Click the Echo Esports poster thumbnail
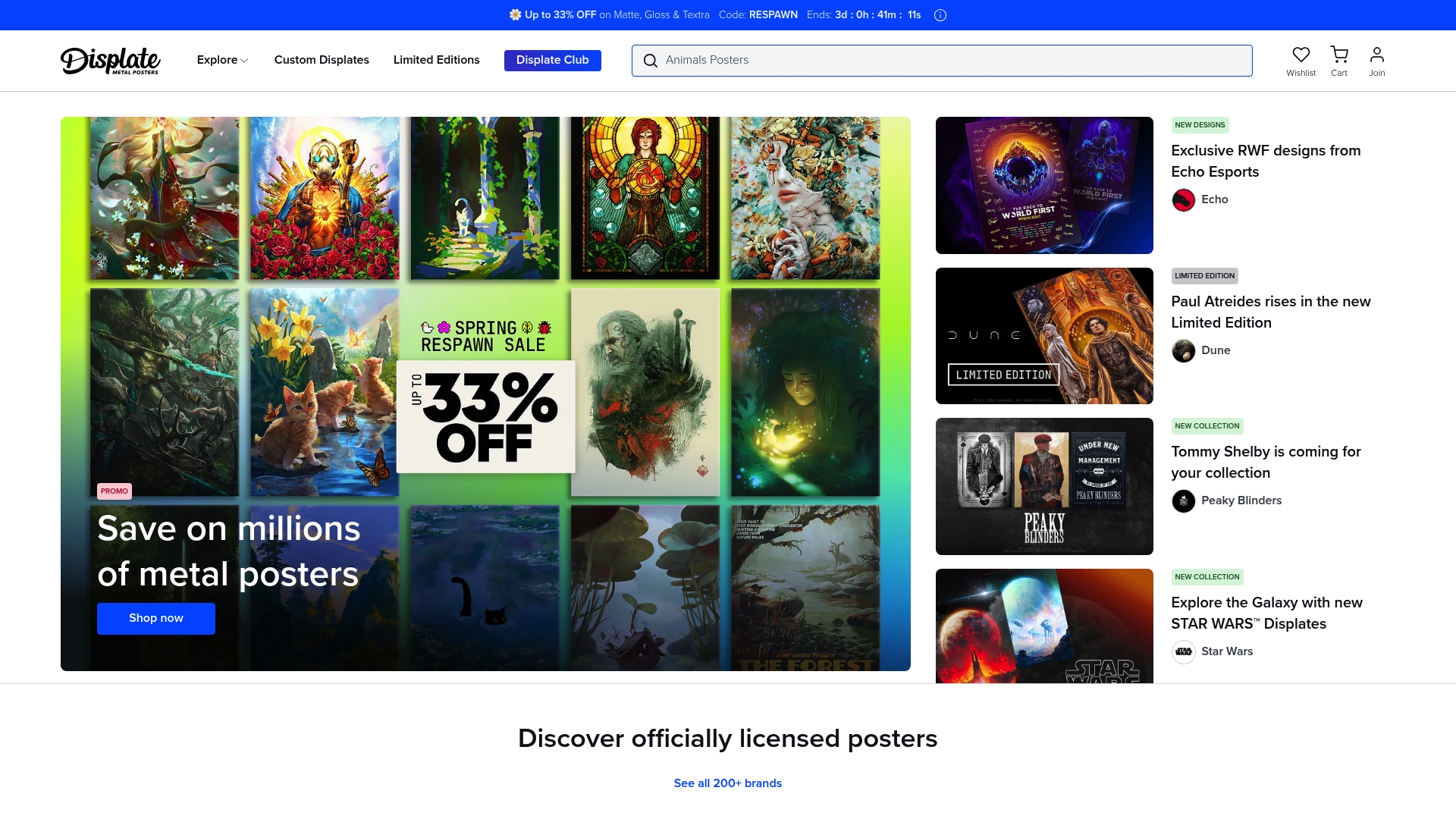 [x=1044, y=185]
